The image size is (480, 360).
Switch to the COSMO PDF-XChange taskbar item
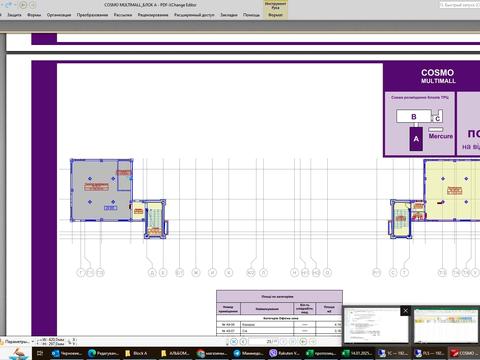(464, 353)
